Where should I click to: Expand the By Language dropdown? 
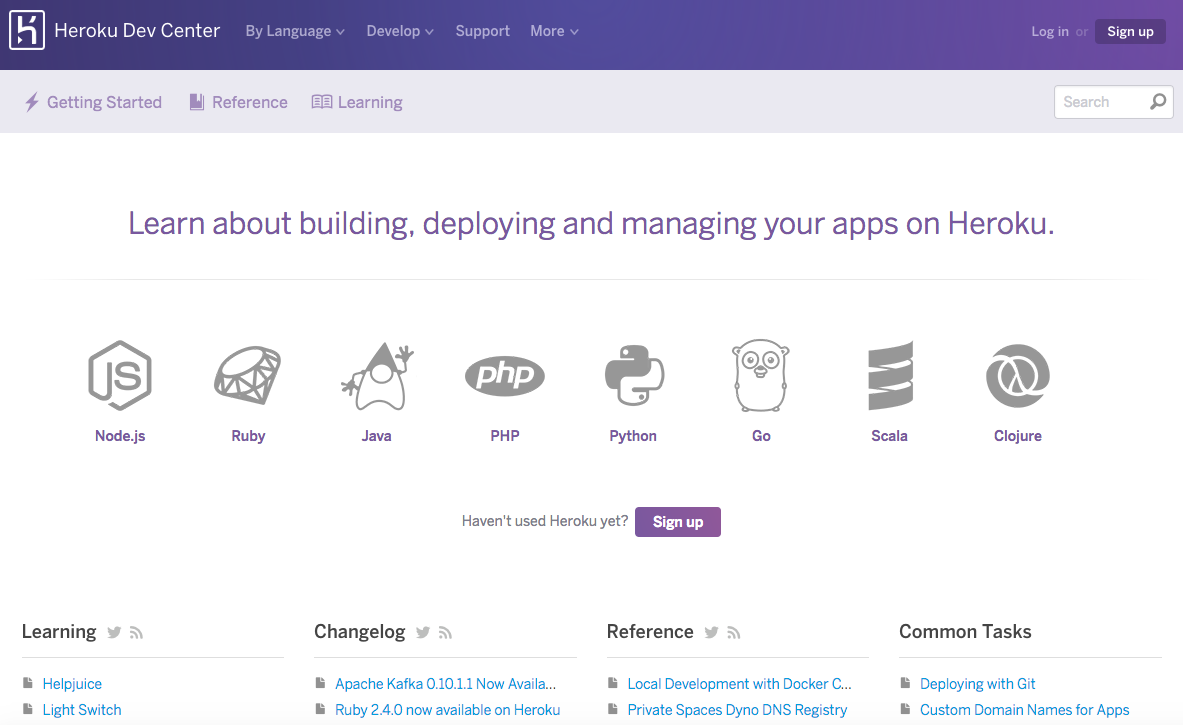(294, 31)
